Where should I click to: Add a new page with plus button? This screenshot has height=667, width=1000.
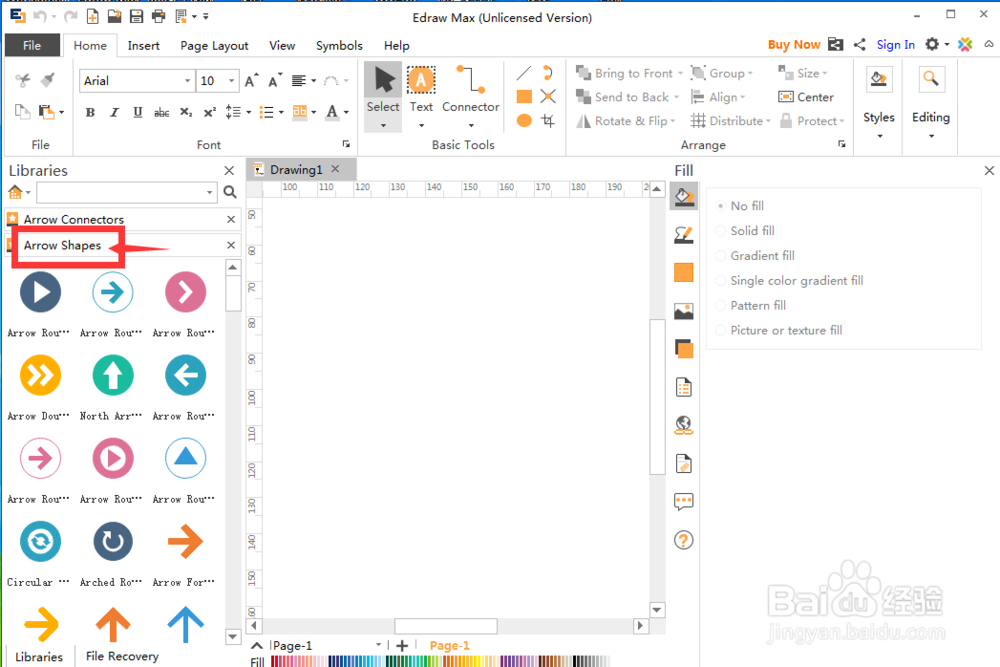402,646
